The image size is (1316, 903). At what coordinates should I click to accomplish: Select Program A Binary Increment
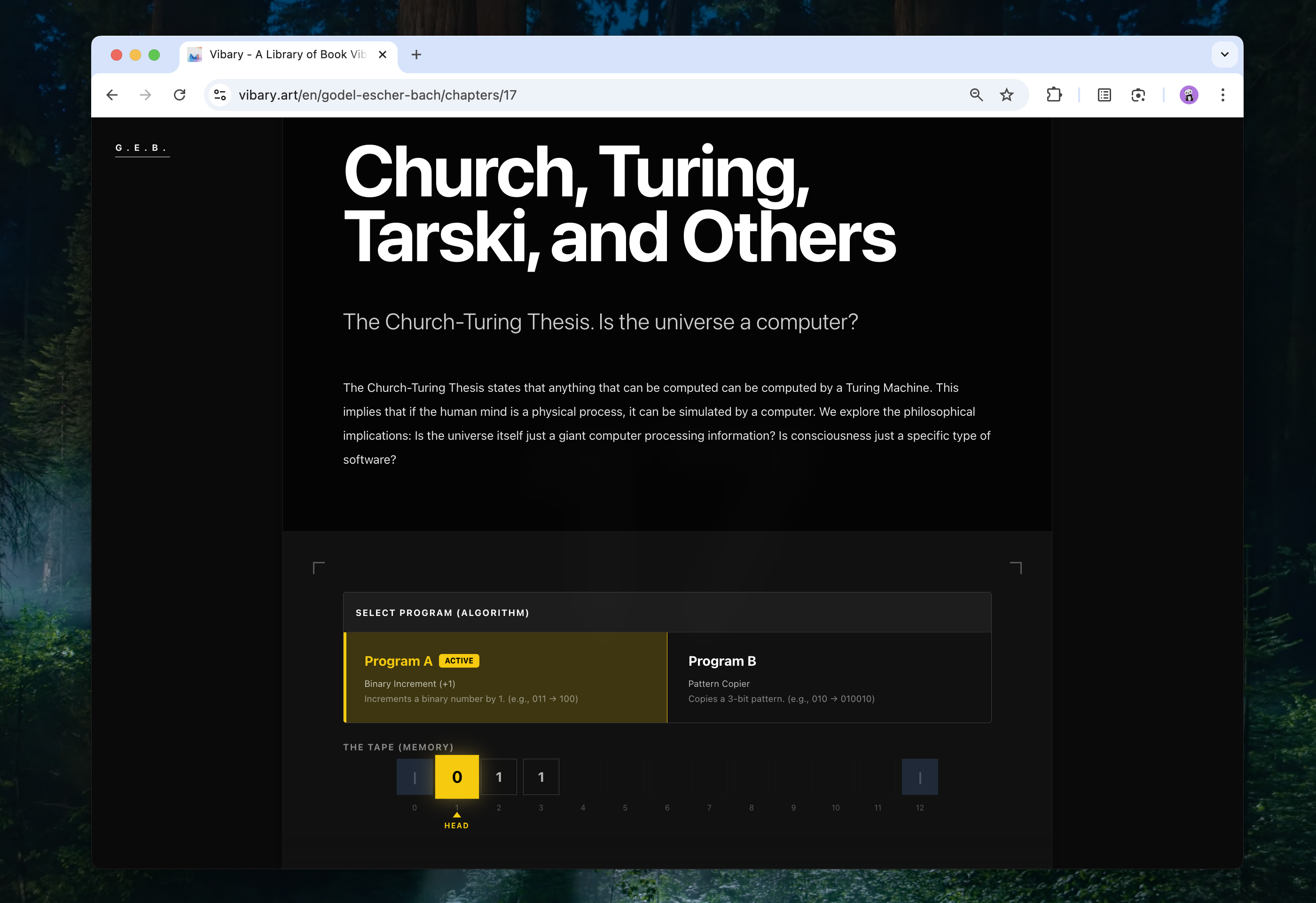pyautogui.click(x=506, y=677)
